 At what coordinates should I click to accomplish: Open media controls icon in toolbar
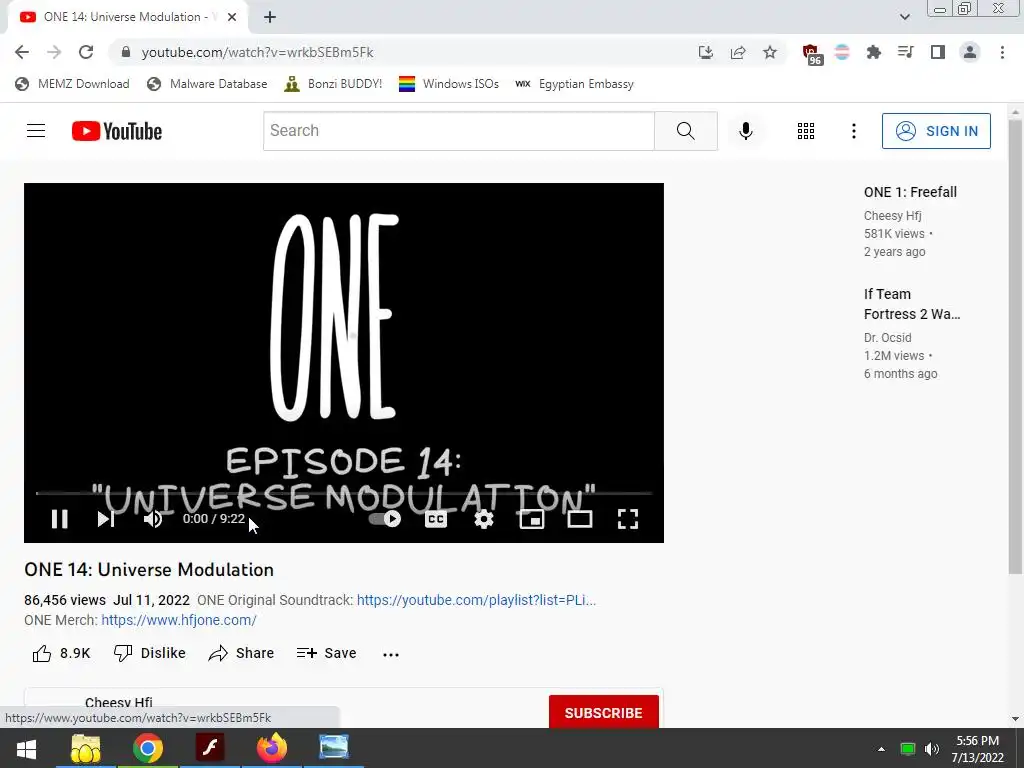click(x=906, y=52)
